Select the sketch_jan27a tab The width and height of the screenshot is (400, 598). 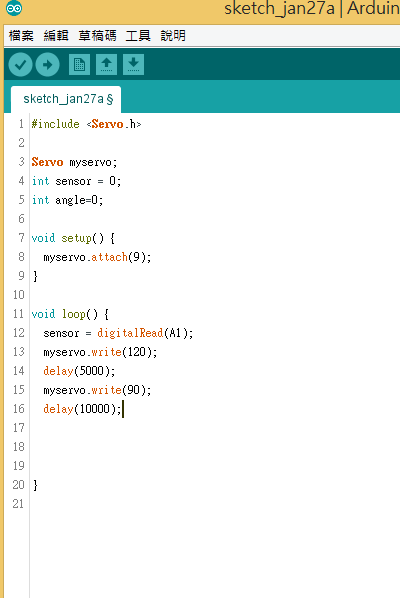click(x=66, y=99)
